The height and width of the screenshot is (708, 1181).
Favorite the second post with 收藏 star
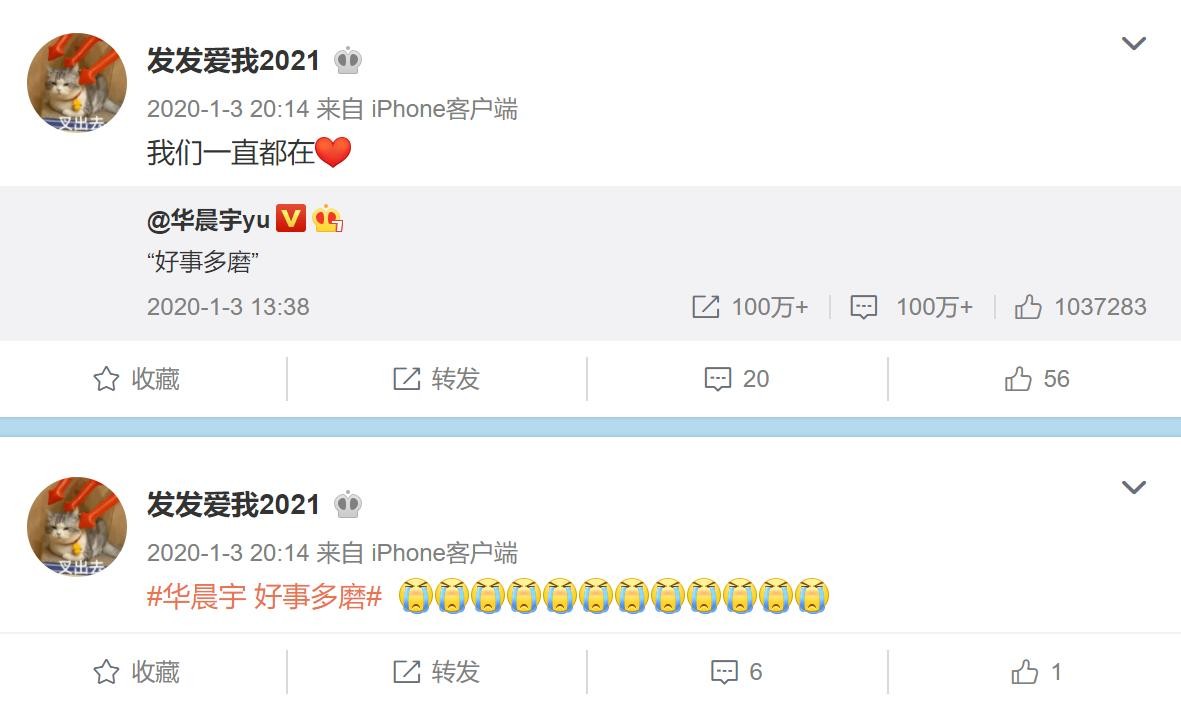pos(136,672)
